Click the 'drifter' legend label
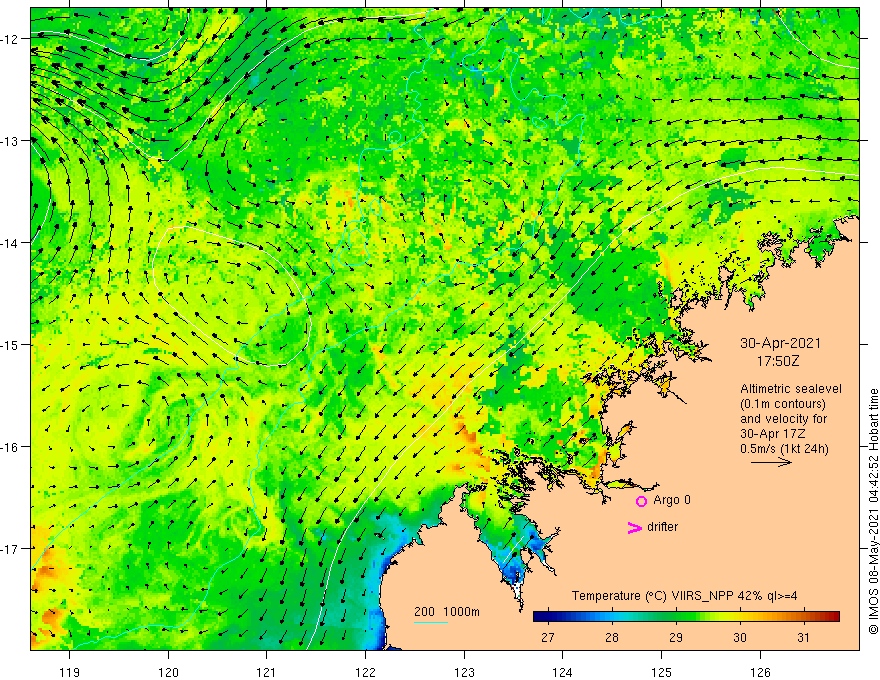The image size is (880, 680). (x=662, y=527)
